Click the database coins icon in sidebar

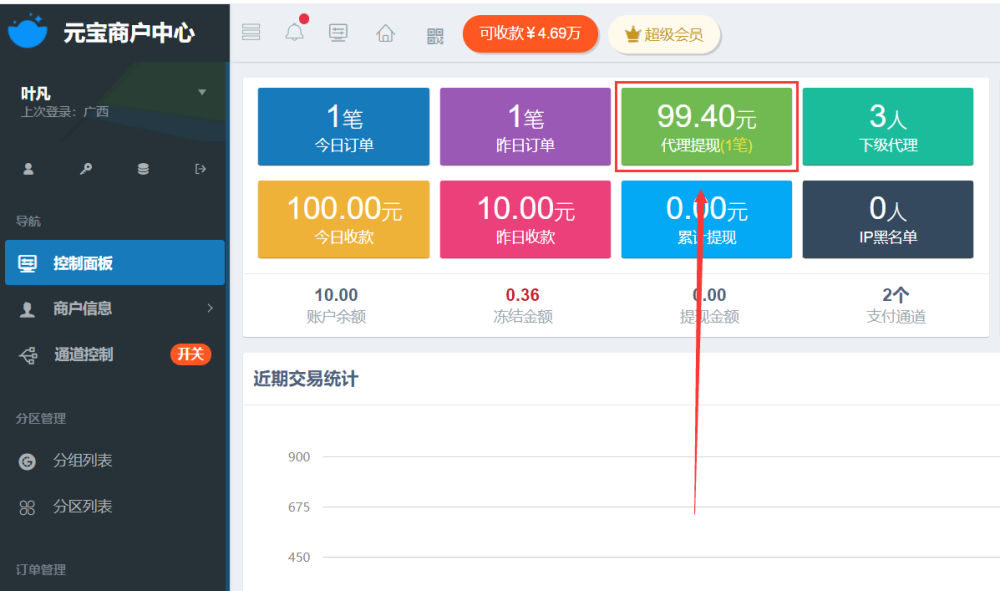click(x=143, y=169)
